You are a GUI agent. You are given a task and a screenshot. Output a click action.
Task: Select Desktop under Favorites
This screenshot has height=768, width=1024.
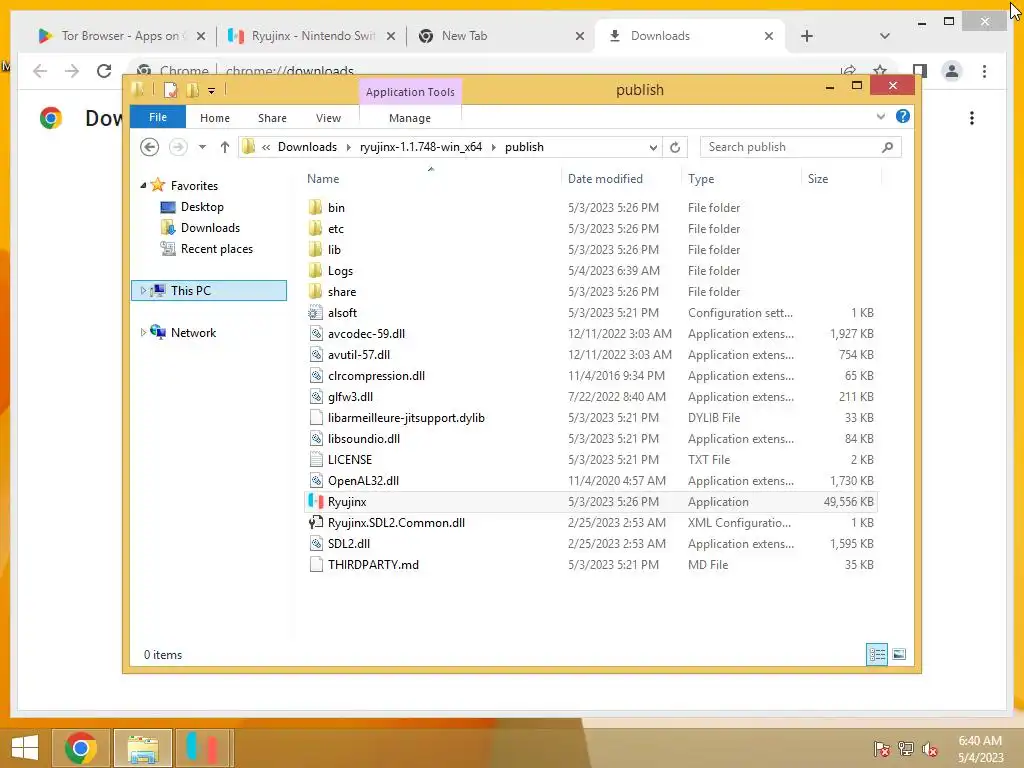[202, 207]
